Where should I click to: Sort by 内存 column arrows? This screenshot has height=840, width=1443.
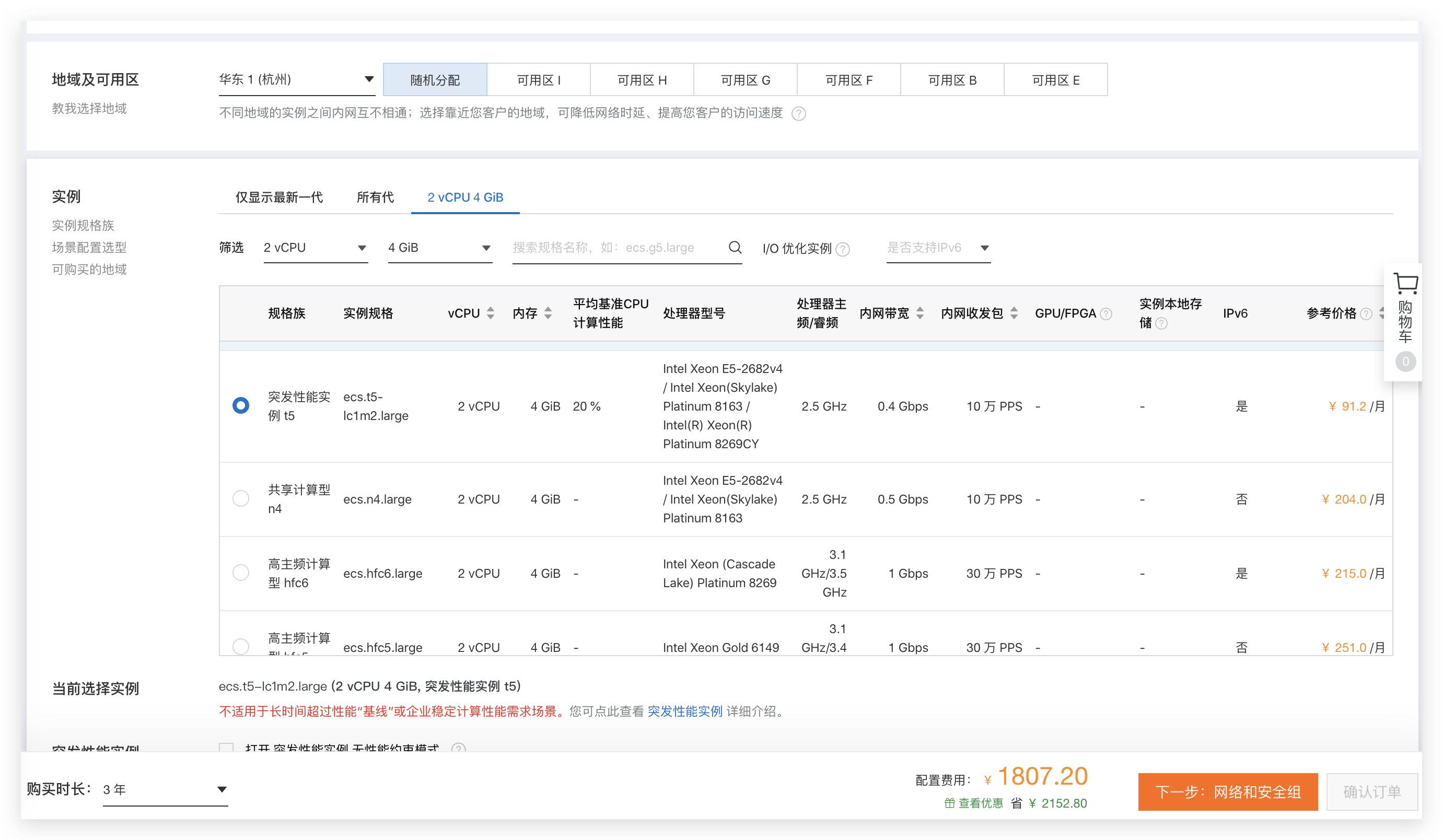coord(548,313)
